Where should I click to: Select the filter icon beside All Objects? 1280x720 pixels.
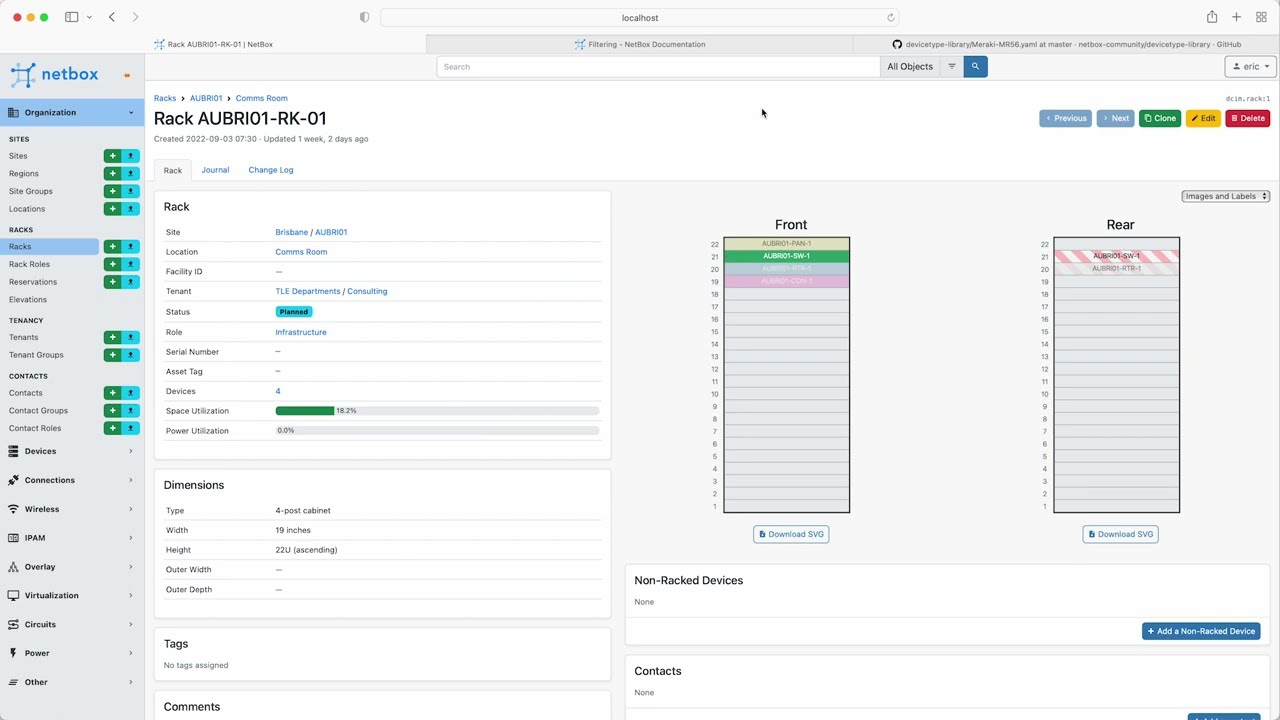(950, 66)
